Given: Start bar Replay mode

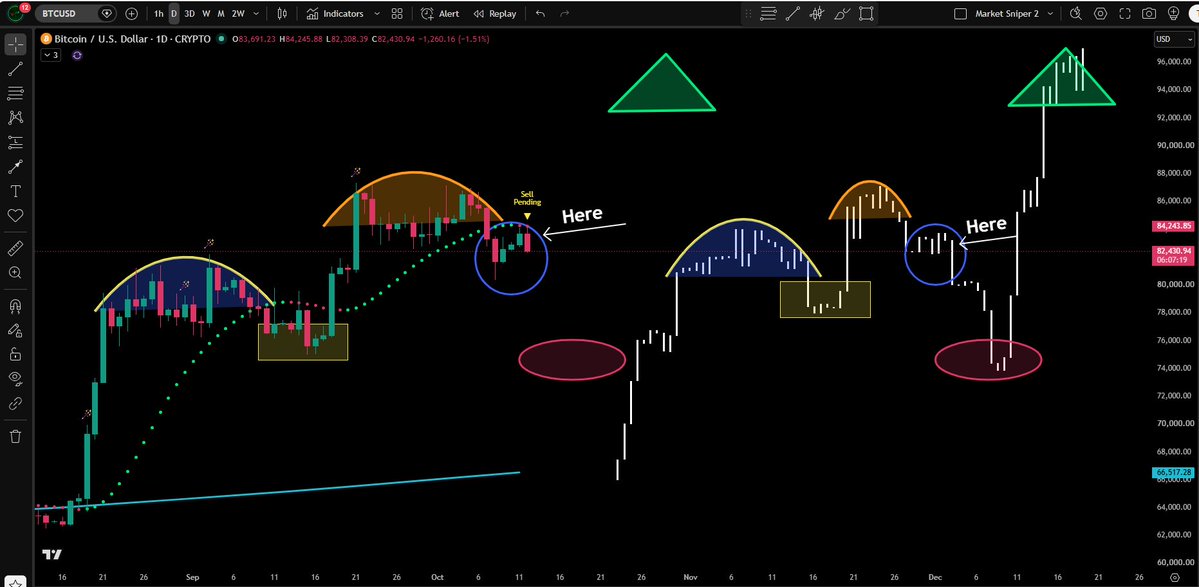Looking at the screenshot, I should pyautogui.click(x=495, y=14).
